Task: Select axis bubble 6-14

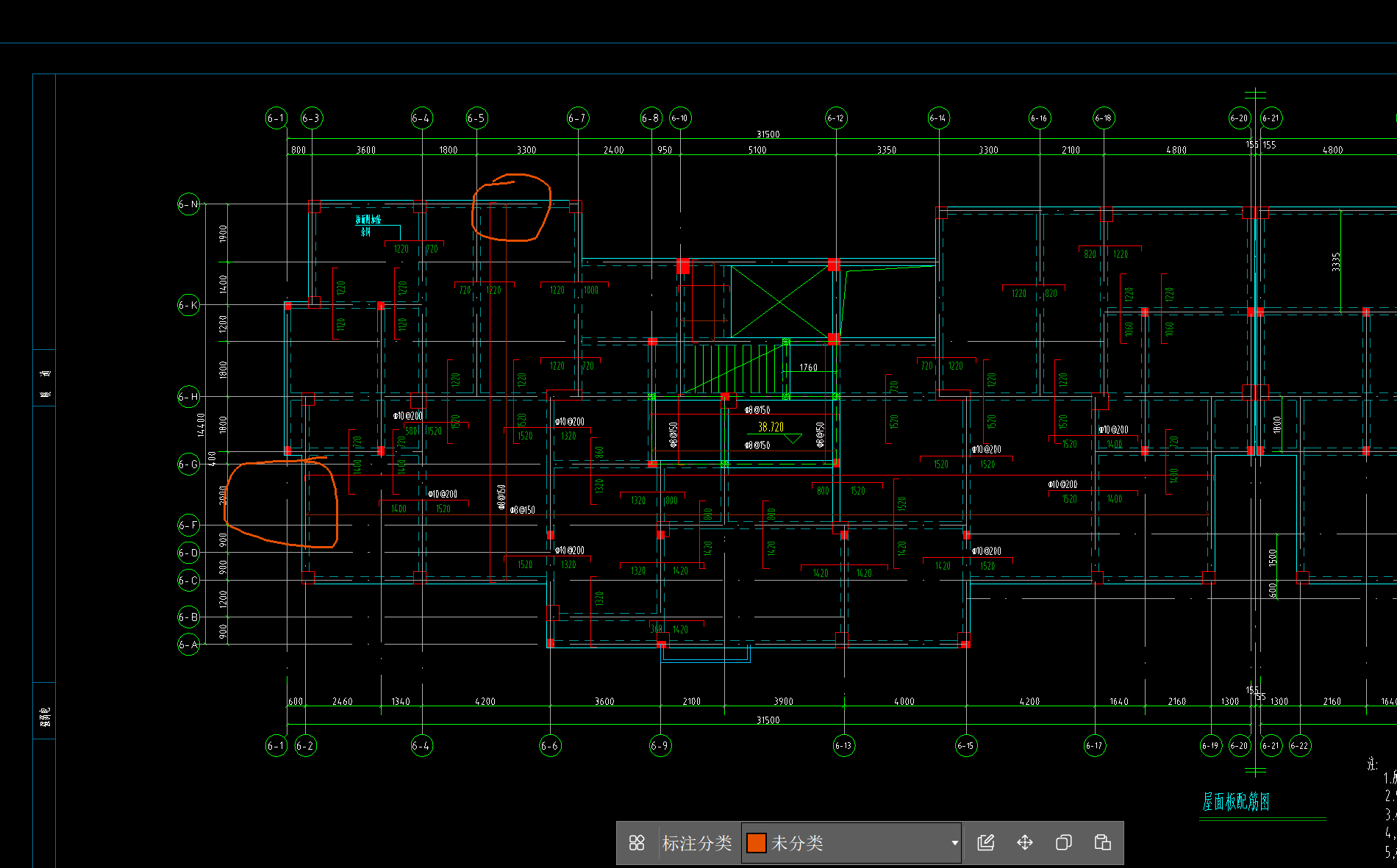Action: pos(938,118)
